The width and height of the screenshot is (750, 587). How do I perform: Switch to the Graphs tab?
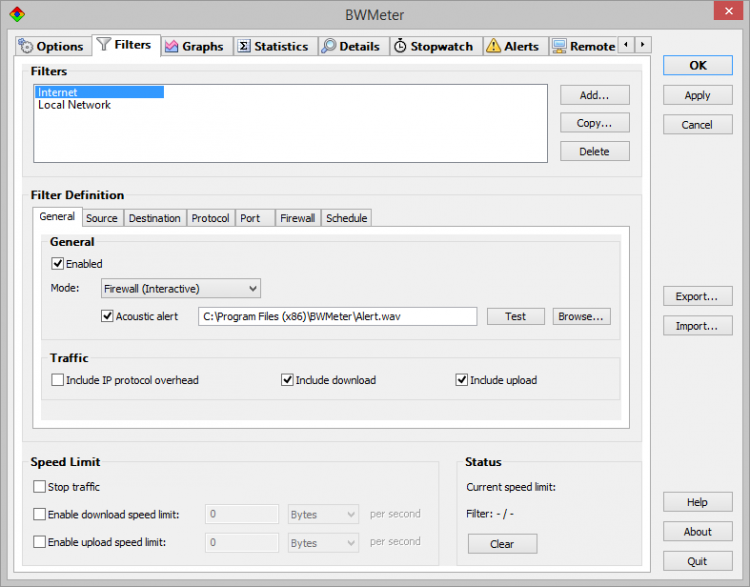pyautogui.click(x=197, y=46)
